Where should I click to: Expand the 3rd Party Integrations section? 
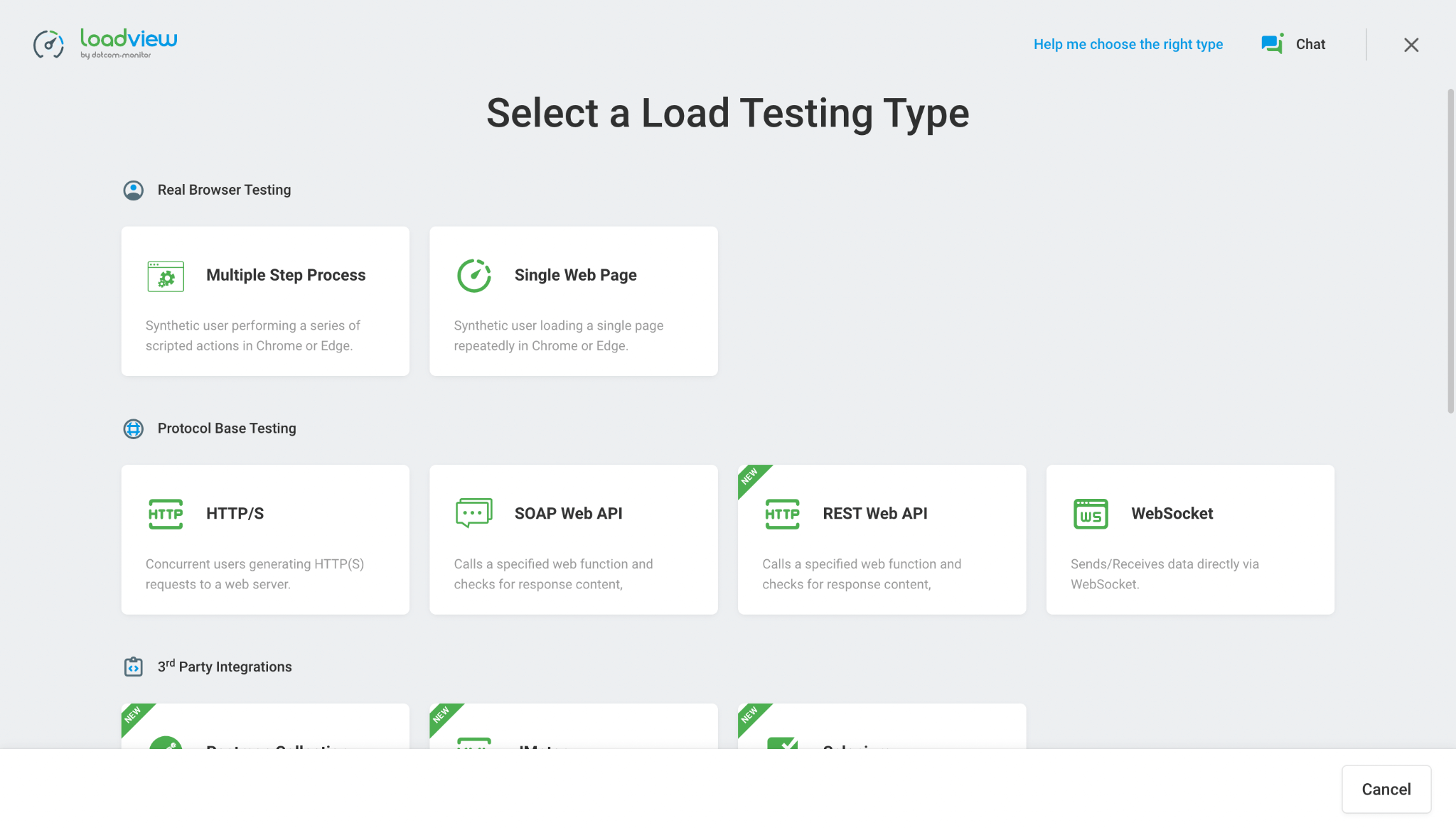[224, 666]
